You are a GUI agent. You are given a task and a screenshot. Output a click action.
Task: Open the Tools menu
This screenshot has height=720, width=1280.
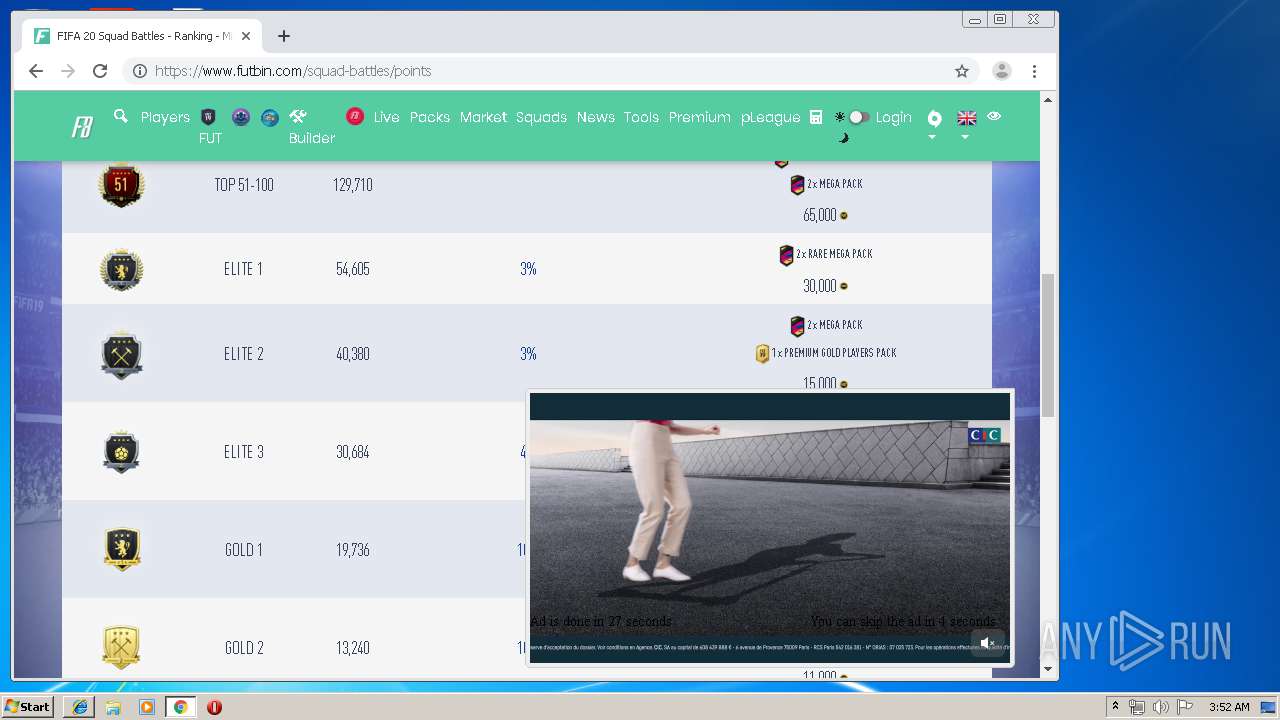641,117
